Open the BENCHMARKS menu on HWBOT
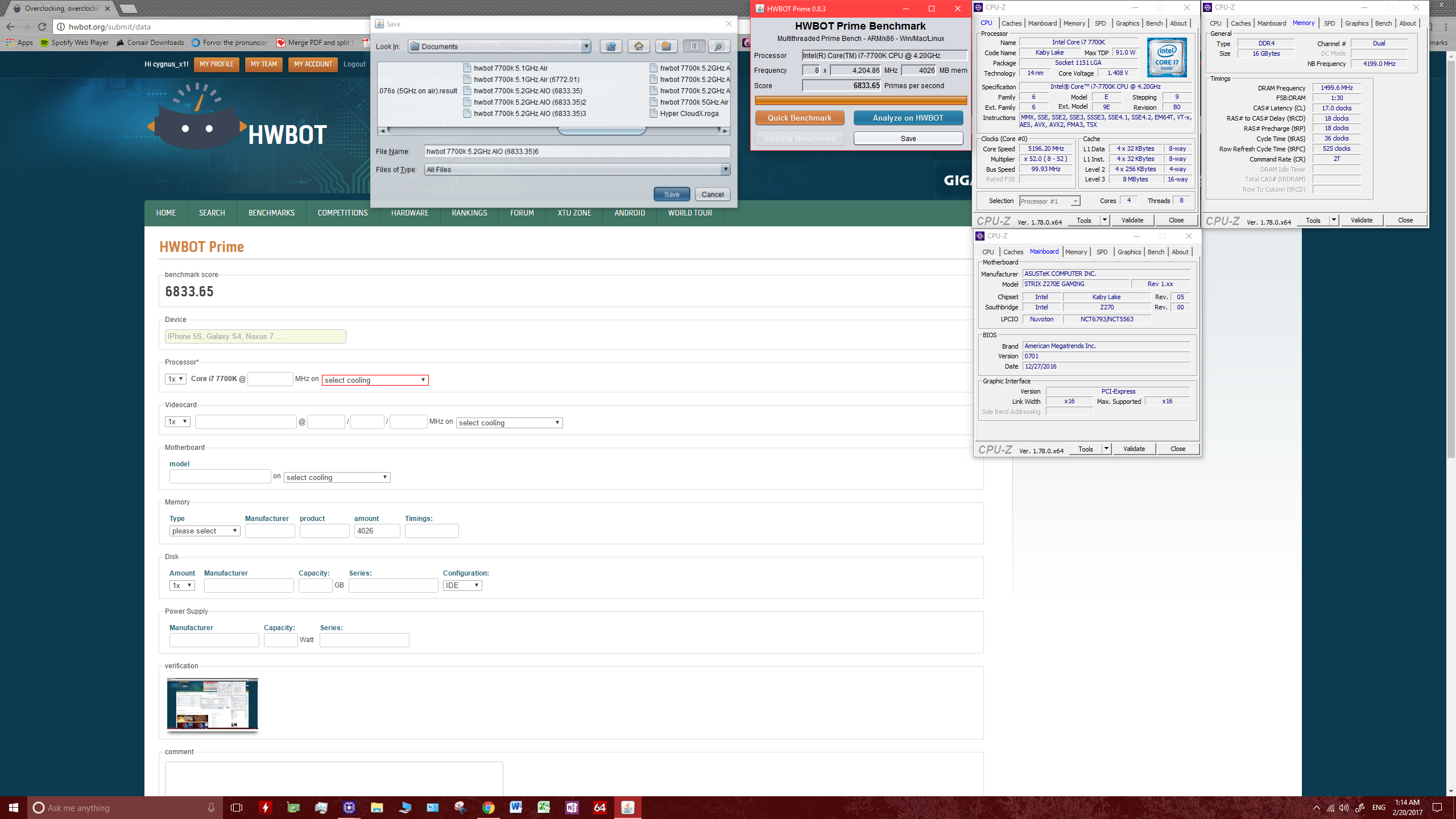 tap(271, 213)
